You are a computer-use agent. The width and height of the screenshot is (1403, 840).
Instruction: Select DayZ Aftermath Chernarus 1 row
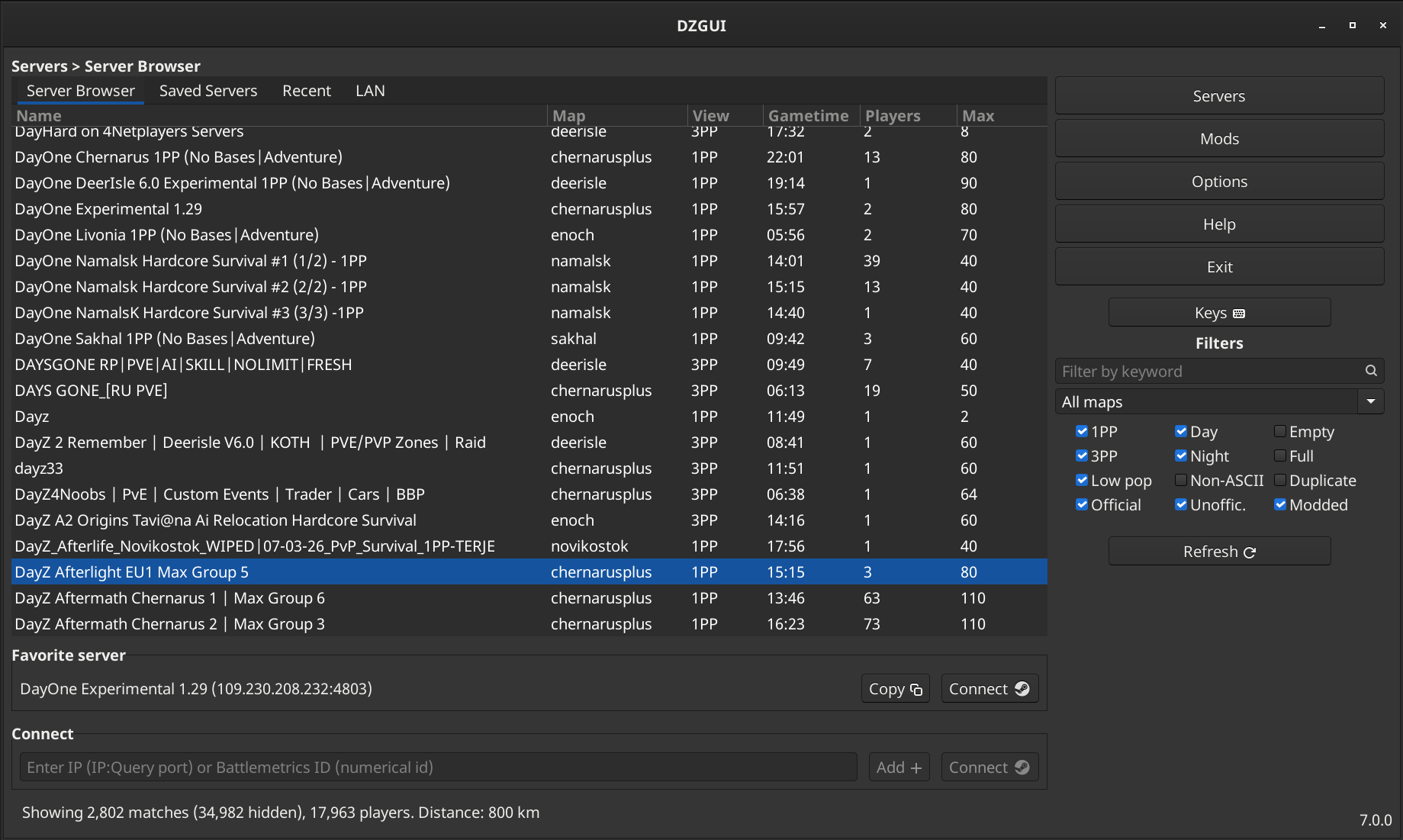coord(529,598)
